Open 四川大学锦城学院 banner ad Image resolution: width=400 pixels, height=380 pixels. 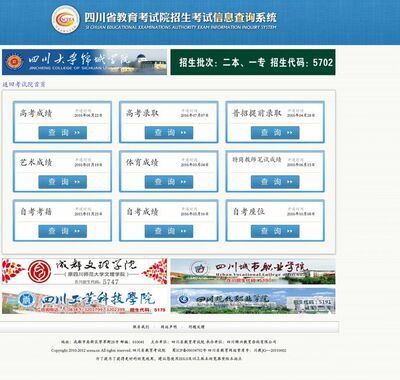tap(84, 62)
